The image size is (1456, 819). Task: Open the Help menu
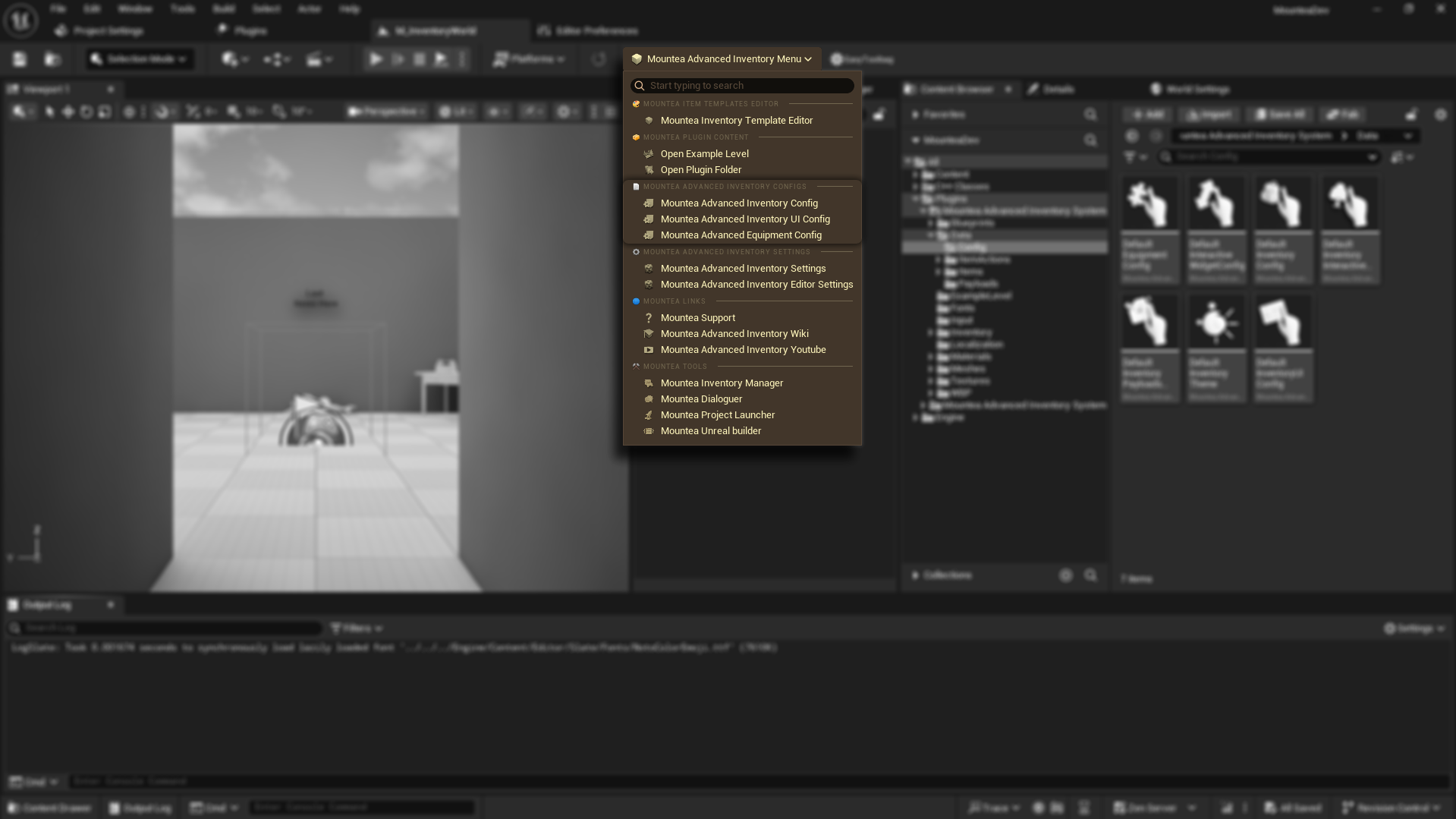point(350,9)
